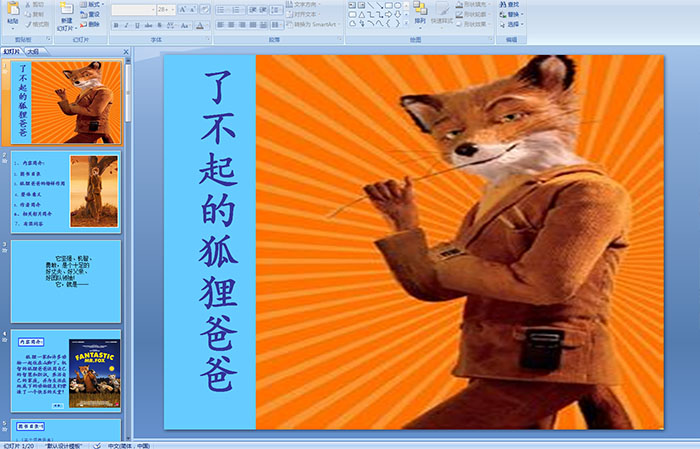Expand the shapes gallery more arrow
The width and height of the screenshot is (700, 449).
tap(406, 23)
